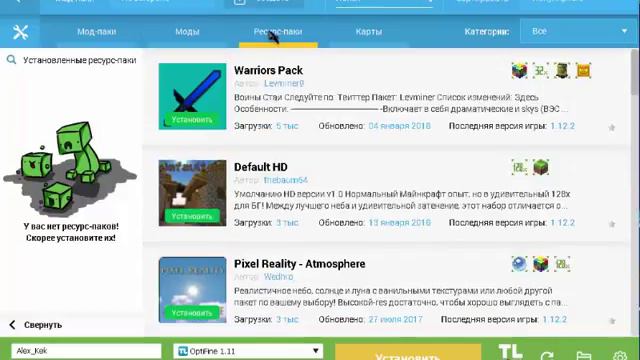Open the author link for Warriors Pack
Viewport: 640px width, 360px height.
pos(284,83)
